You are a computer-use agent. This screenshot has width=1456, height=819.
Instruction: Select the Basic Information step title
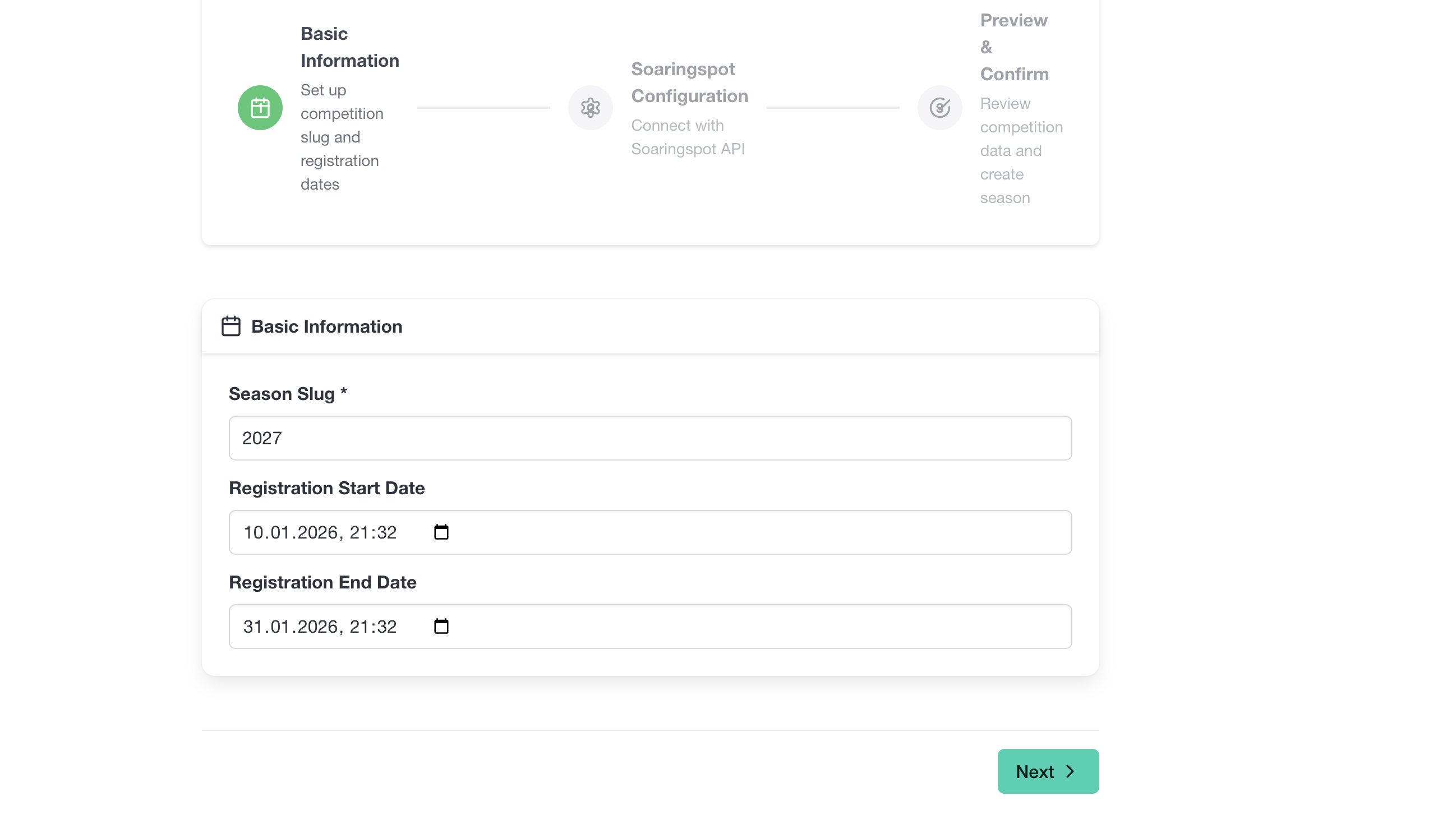349,47
